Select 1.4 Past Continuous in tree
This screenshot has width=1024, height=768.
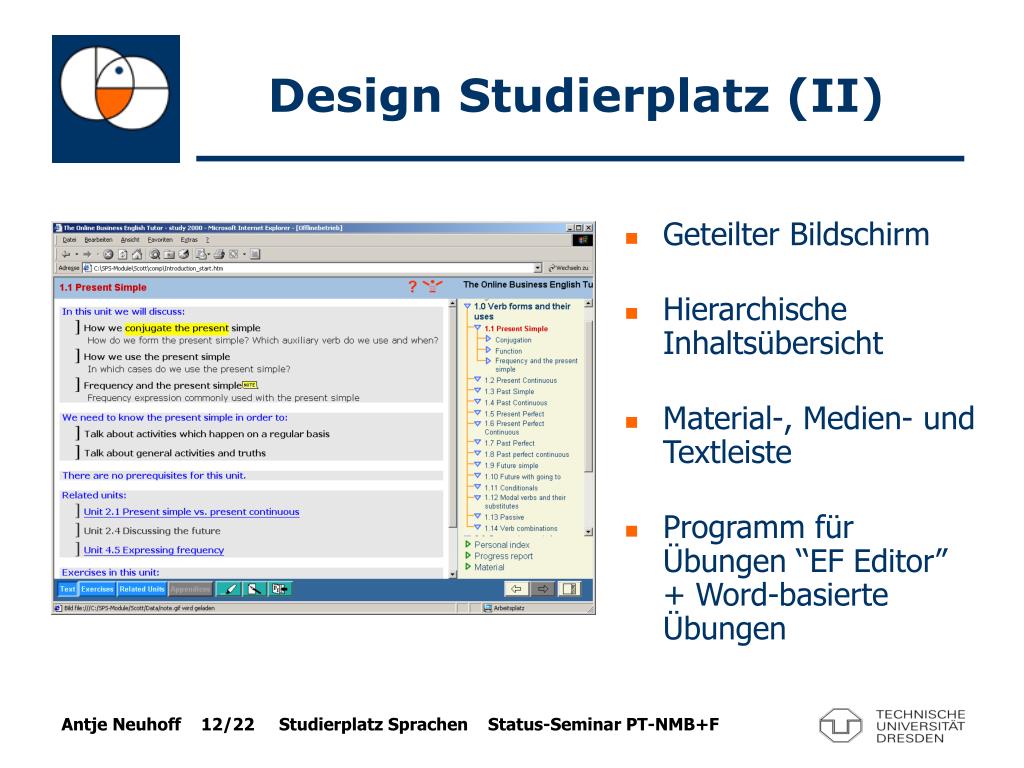pos(516,403)
